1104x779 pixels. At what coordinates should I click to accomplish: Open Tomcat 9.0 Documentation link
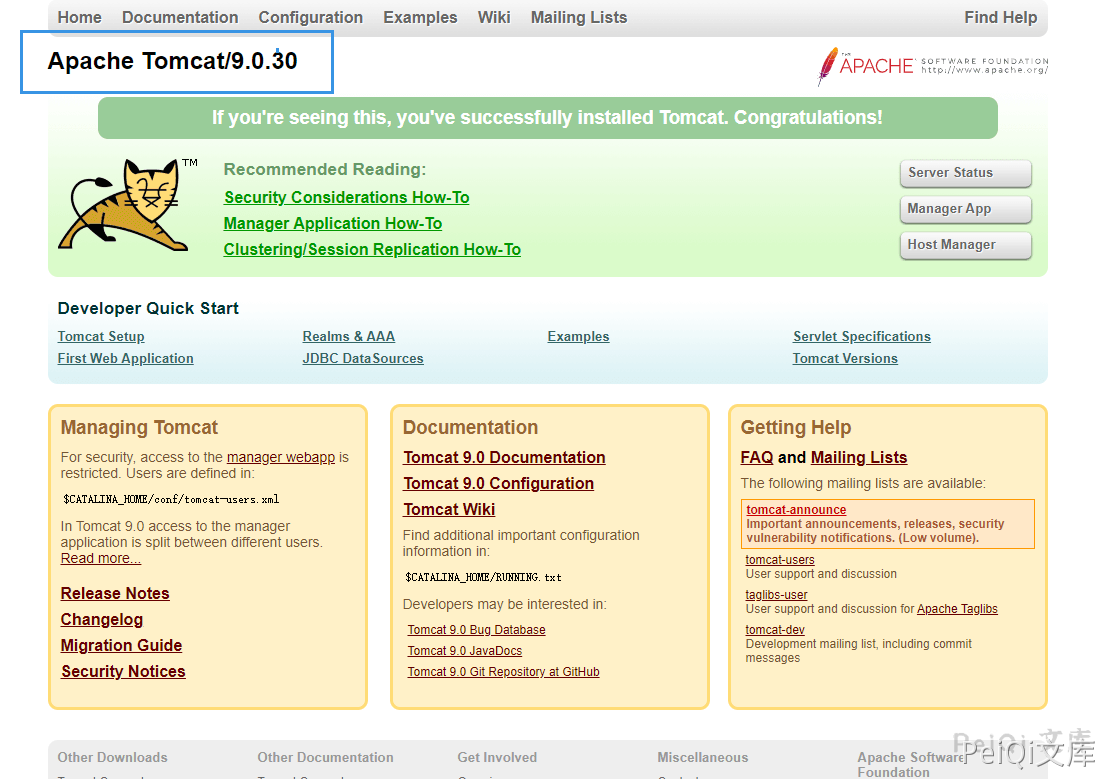point(504,458)
